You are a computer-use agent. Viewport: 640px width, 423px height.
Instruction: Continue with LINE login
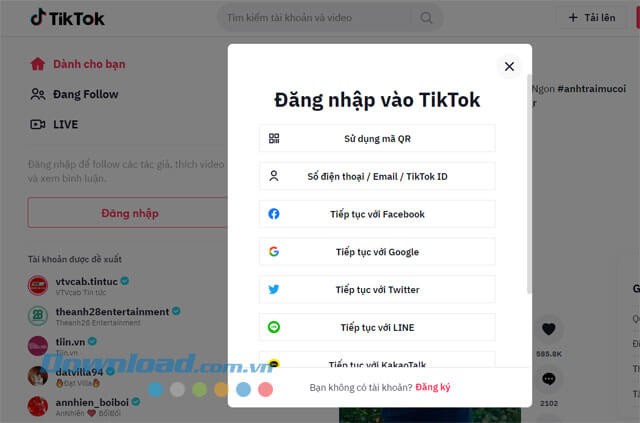(377, 327)
